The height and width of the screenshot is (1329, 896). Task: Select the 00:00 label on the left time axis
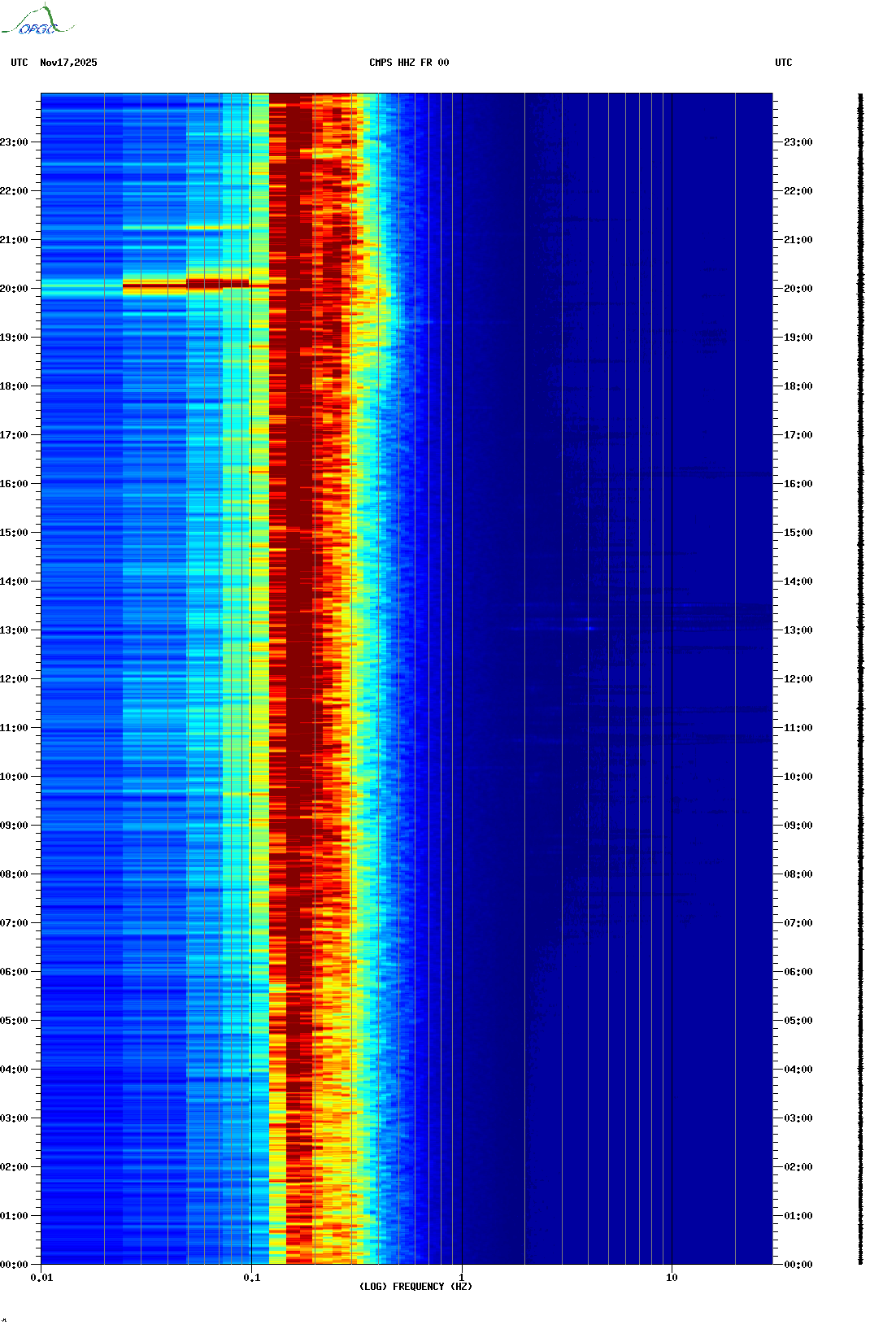click(14, 1265)
